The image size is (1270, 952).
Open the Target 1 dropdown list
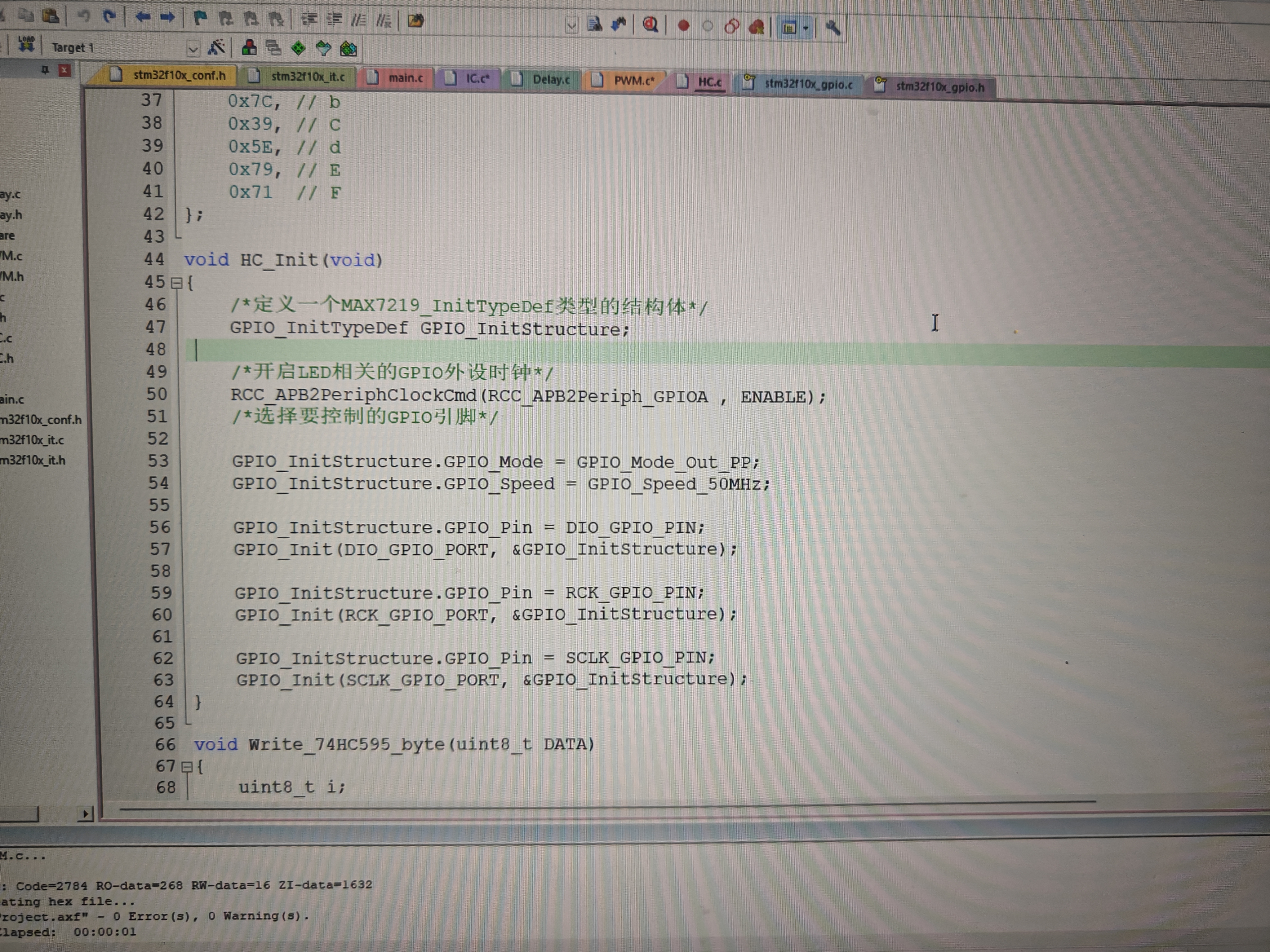pos(193,49)
